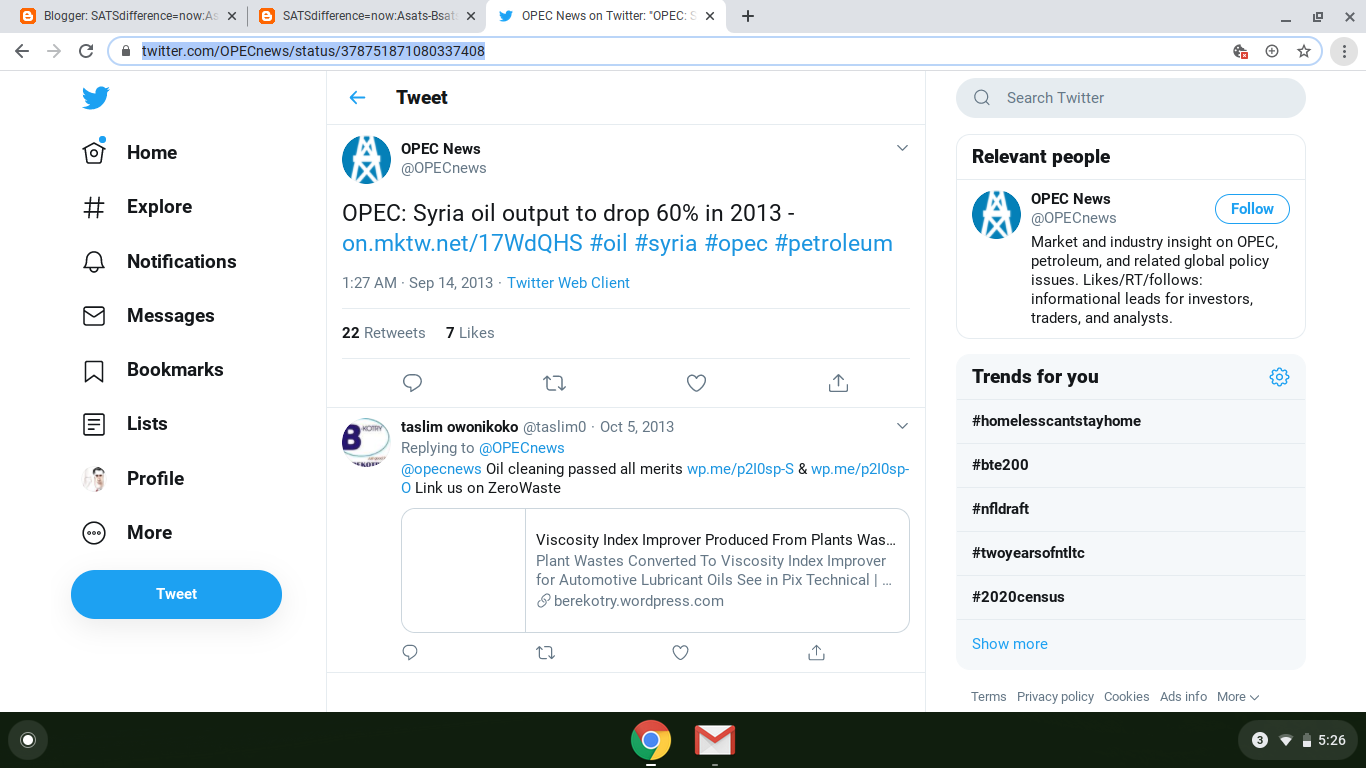The image size is (1366, 768).
Task: Go back in browser history
Action: pos(22,51)
